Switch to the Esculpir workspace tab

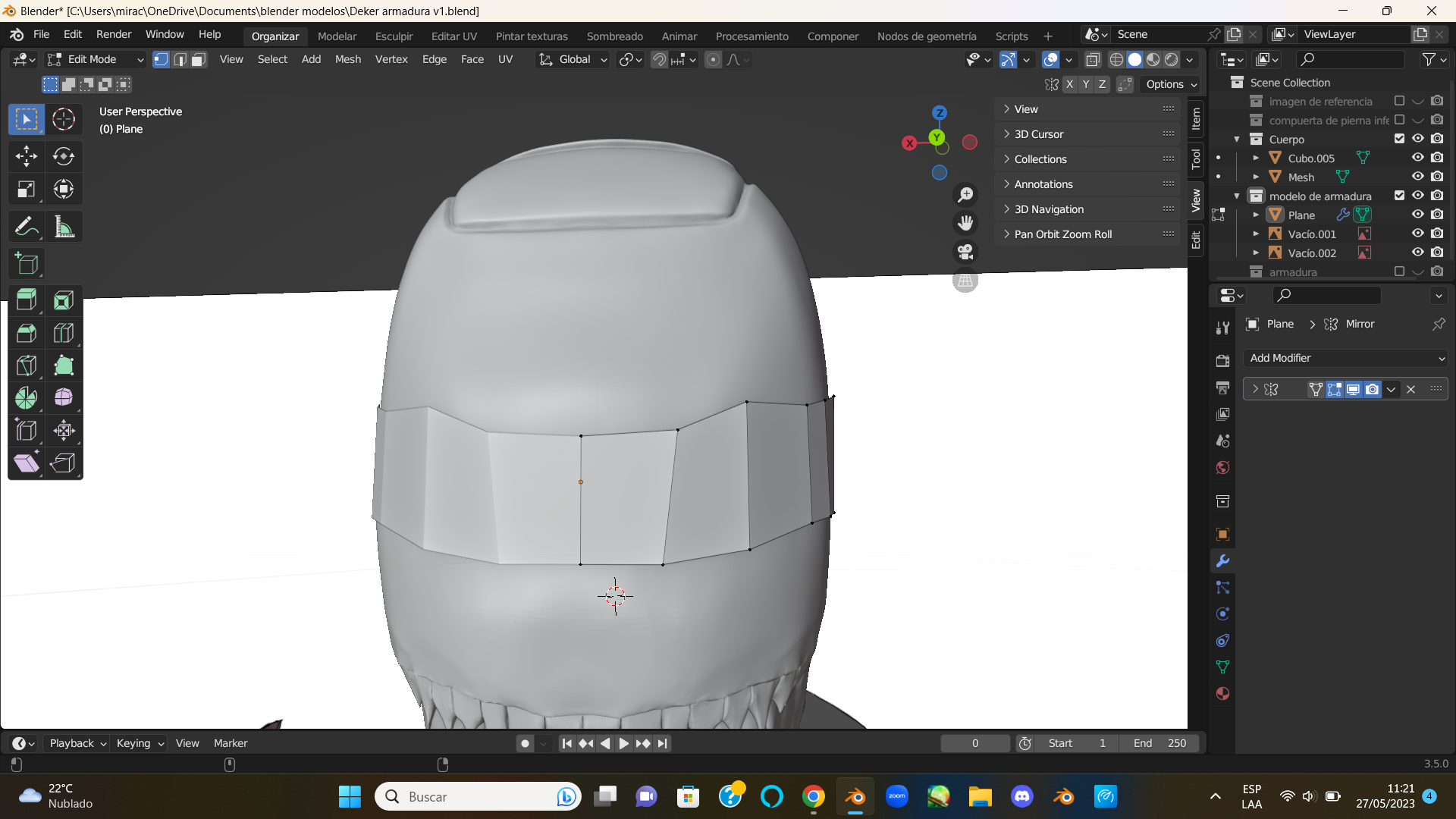click(394, 36)
